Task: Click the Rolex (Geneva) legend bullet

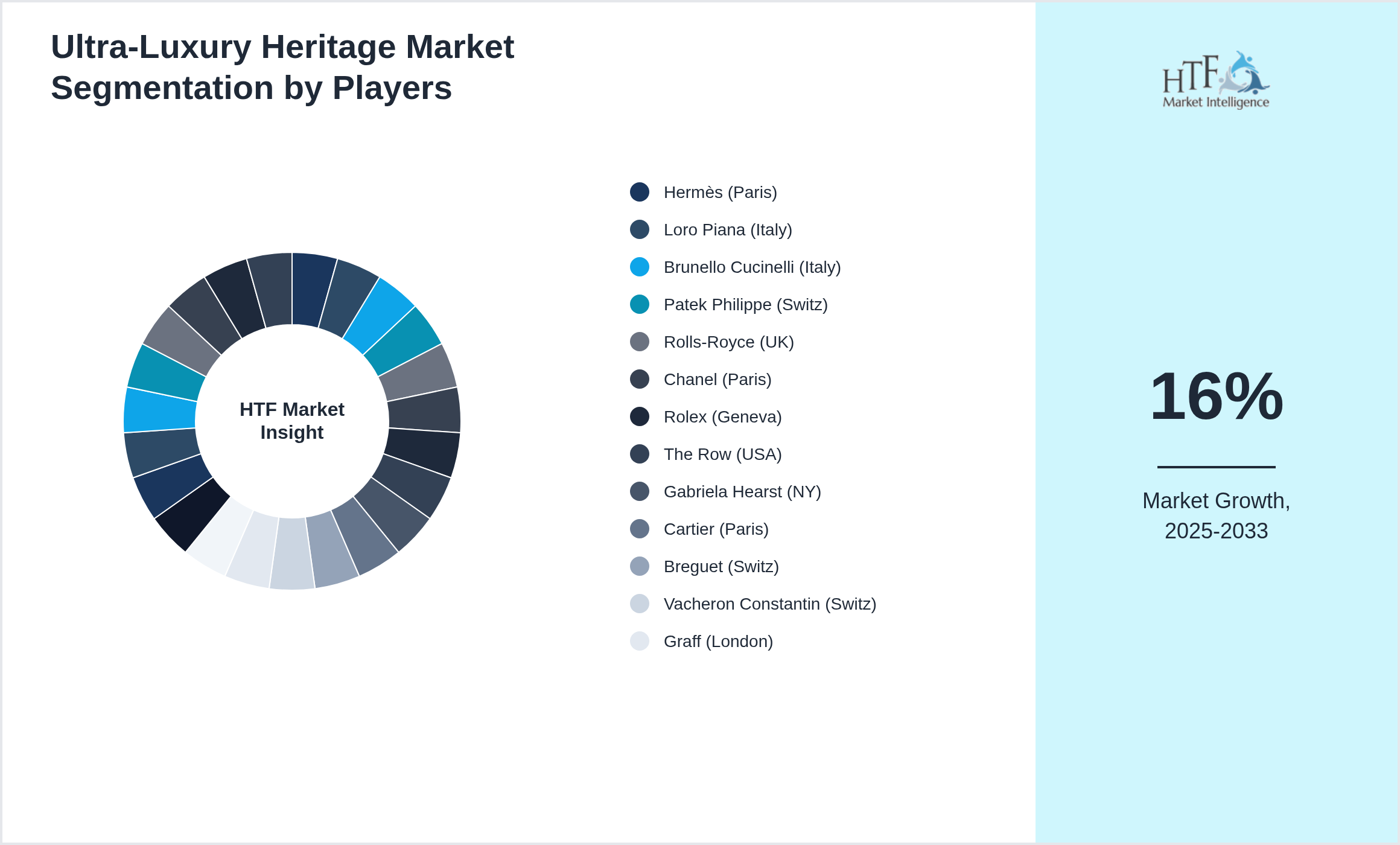Action: coord(638,416)
